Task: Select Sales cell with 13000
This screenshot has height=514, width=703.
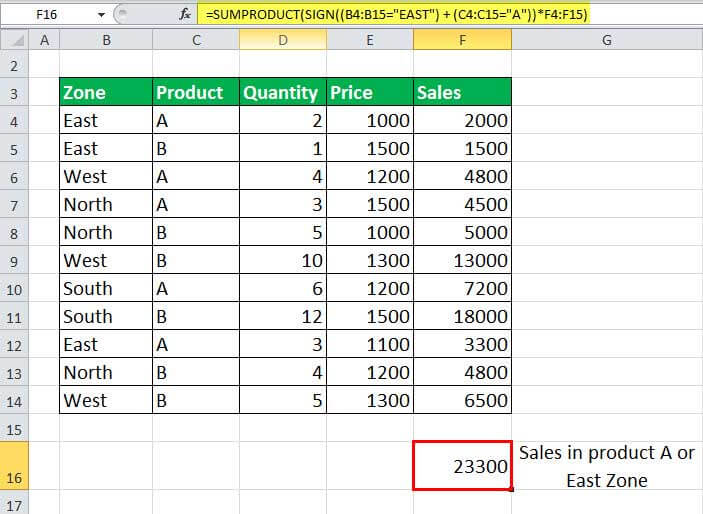Action: (462, 260)
